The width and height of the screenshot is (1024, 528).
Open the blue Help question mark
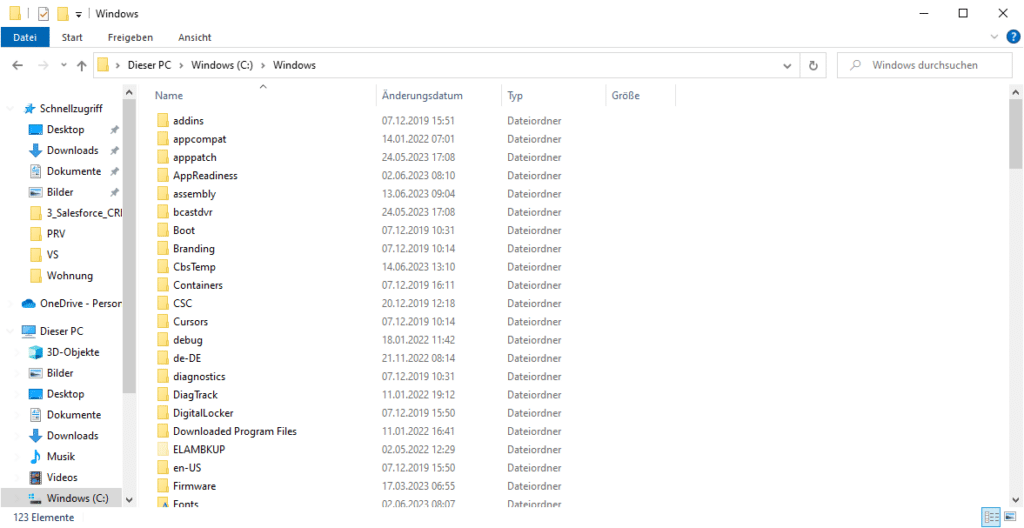(x=1013, y=37)
